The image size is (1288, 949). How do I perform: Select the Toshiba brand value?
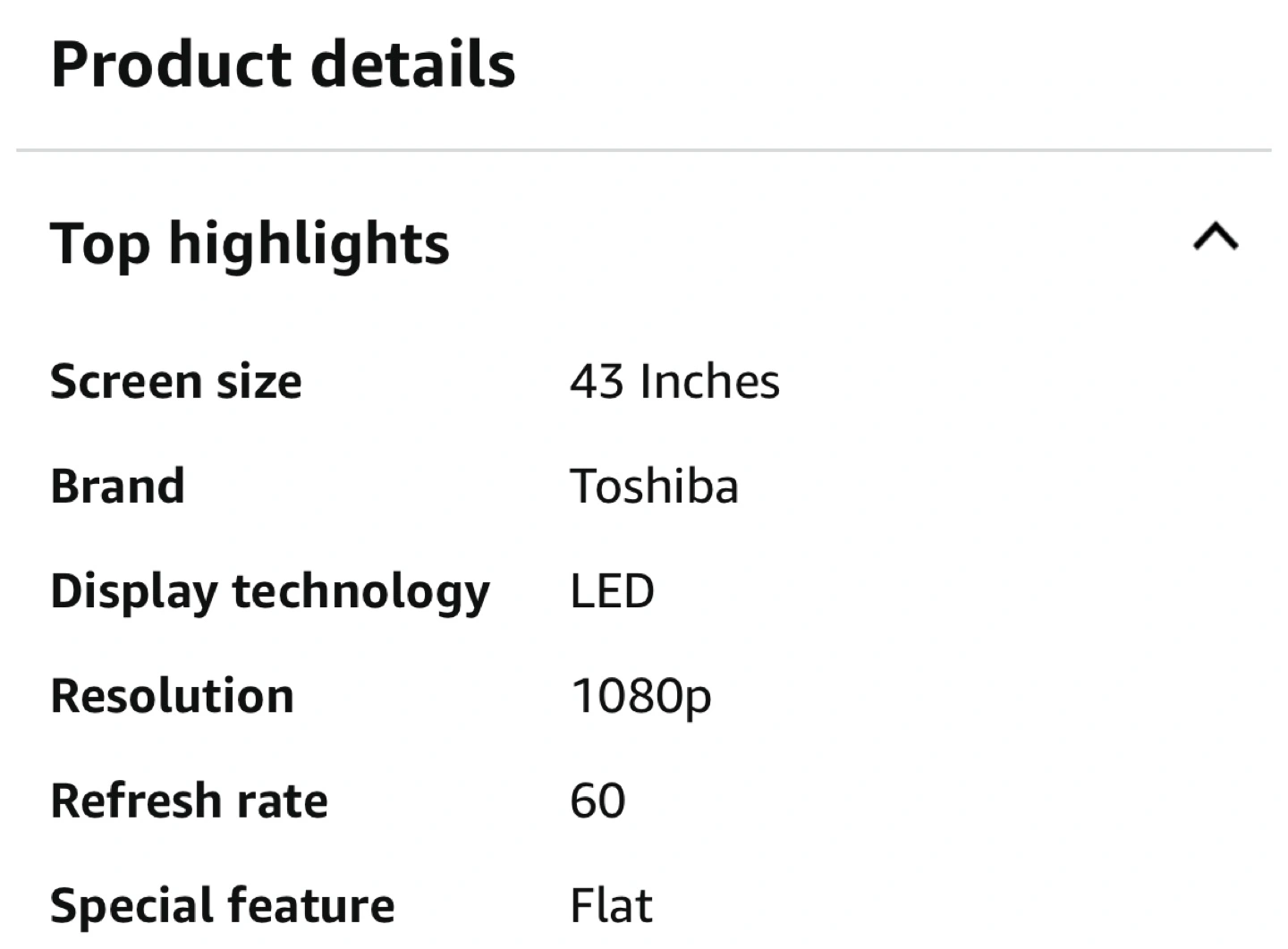click(x=655, y=487)
